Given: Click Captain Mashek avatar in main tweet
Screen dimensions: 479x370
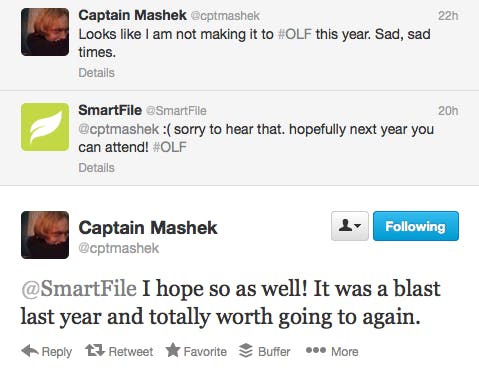Looking at the screenshot, I should 45,235.
